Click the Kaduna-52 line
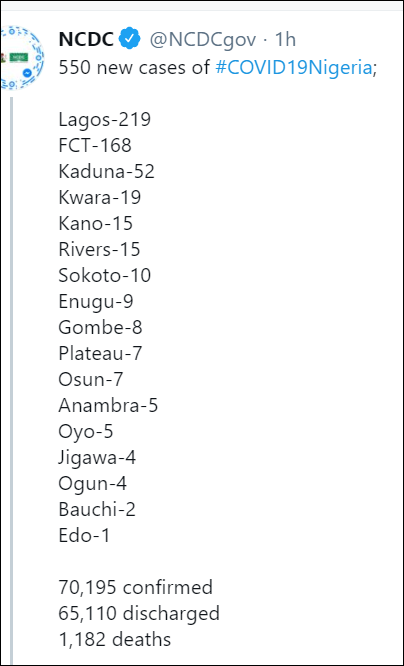The height and width of the screenshot is (666, 404). click(x=107, y=172)
